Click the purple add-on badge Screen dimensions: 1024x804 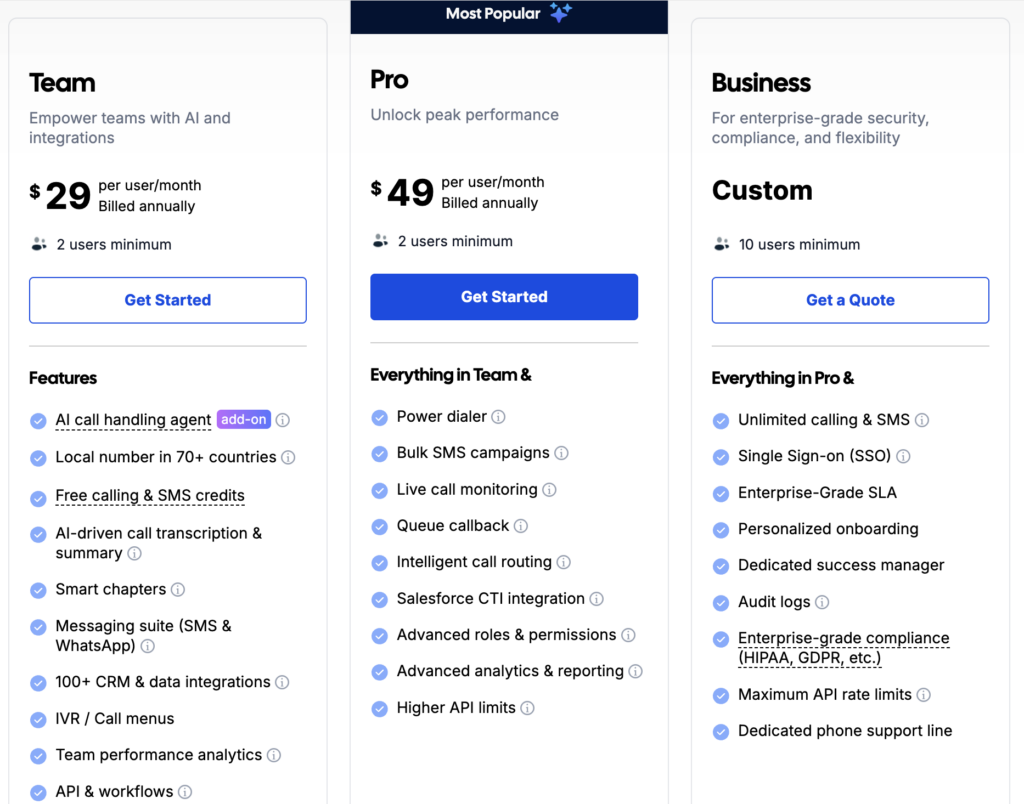[244, 419]
